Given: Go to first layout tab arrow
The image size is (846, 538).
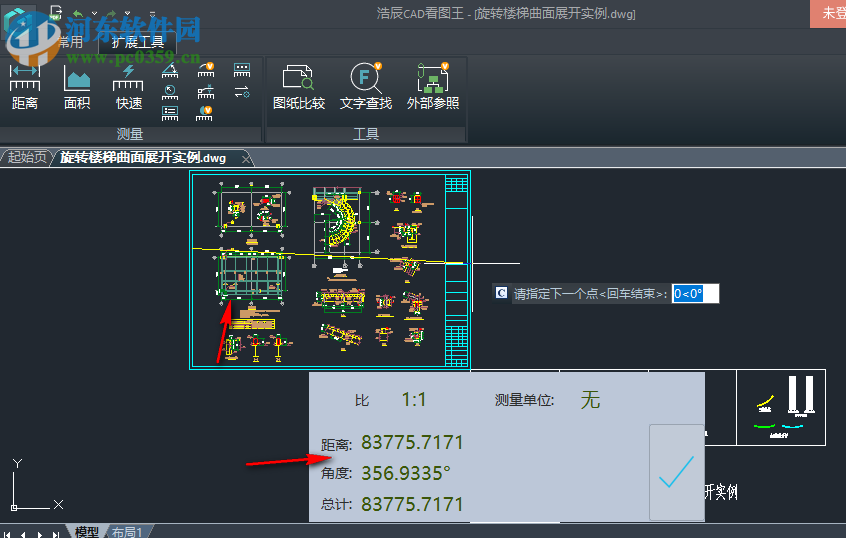Looking at the screenshot, I should (x=7, y=534).
